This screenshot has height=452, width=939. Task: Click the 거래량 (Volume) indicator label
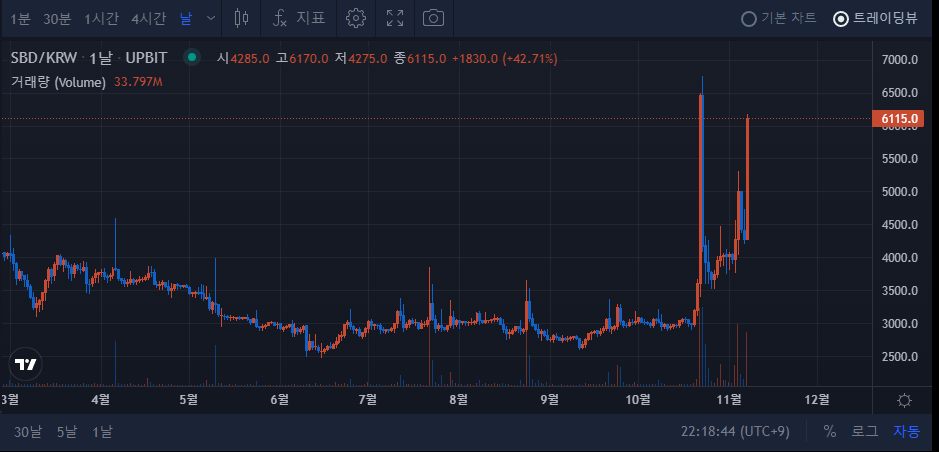pyautogui.click(x=58, y=82)
